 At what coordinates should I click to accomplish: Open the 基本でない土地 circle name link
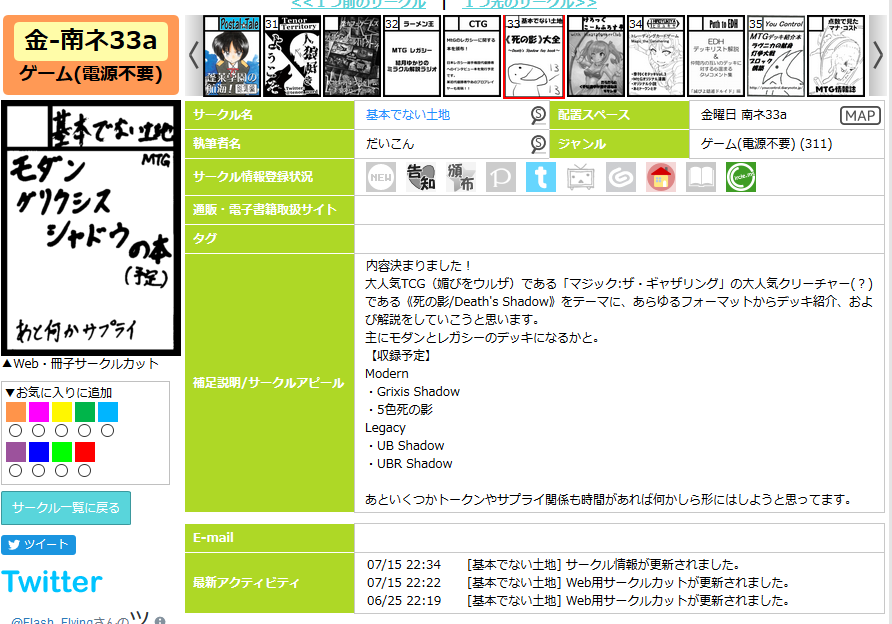[407, 115]
